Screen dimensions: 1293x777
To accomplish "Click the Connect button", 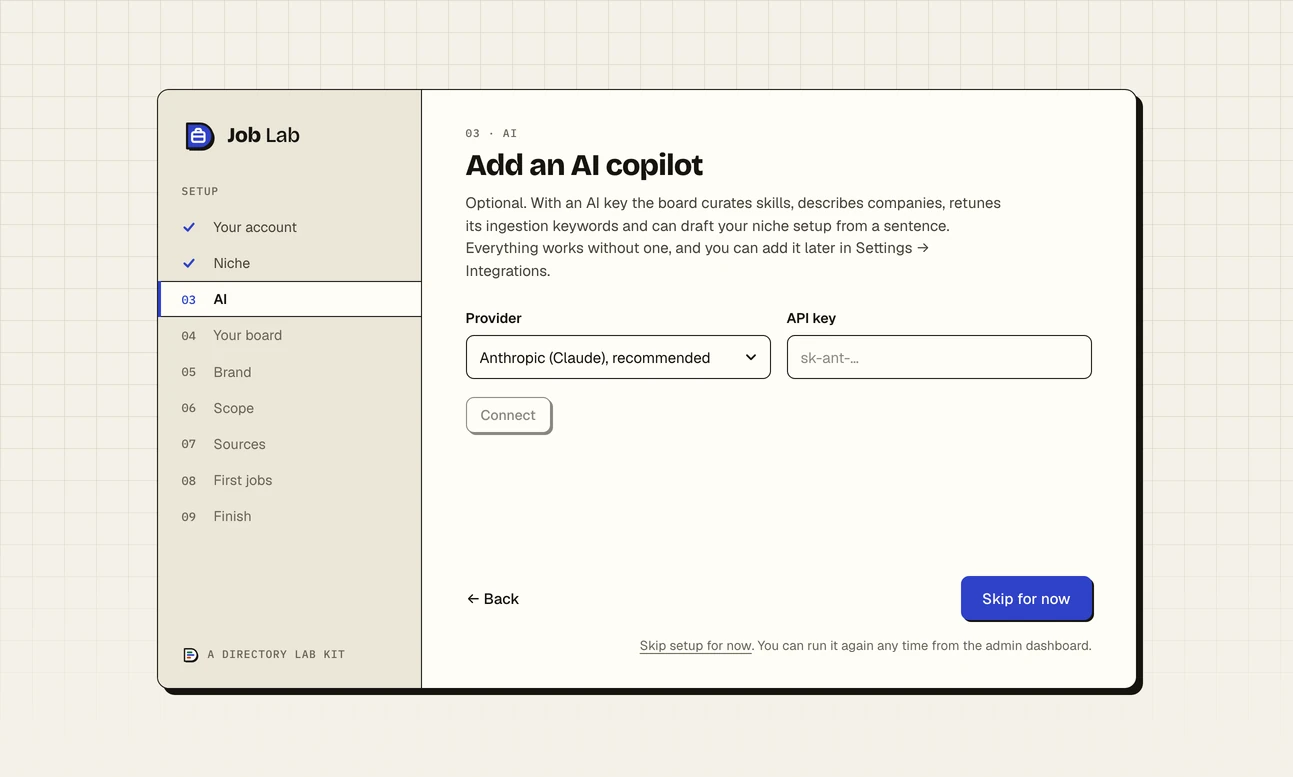I will click(508, 415).
